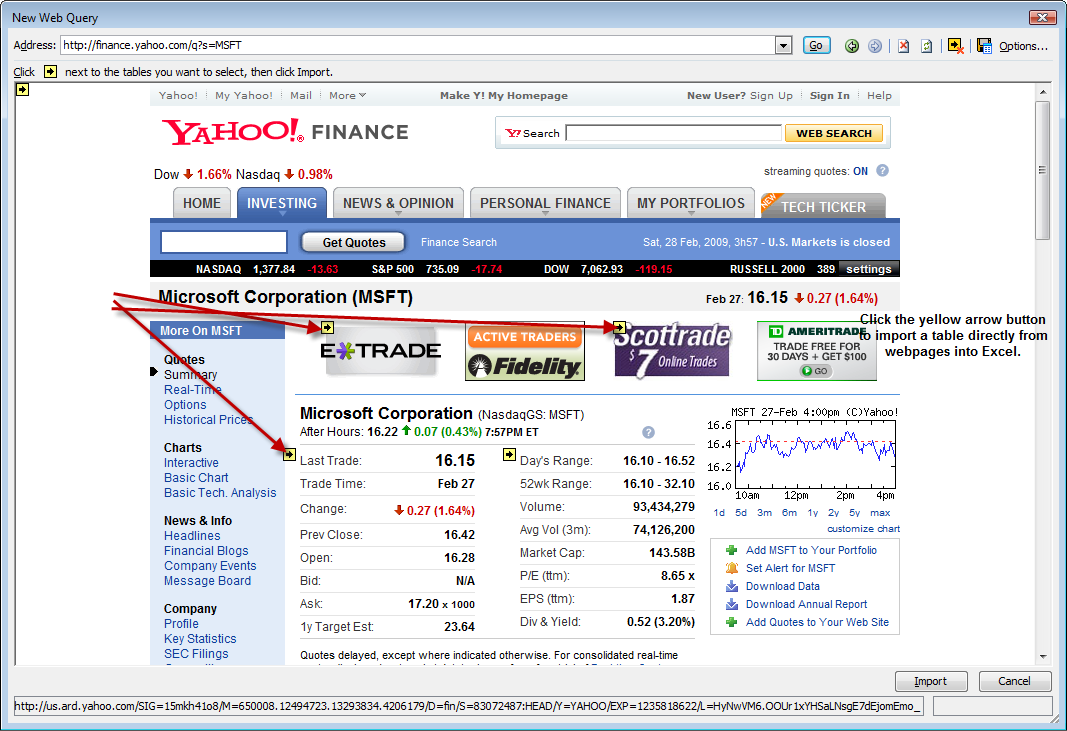Click the Import button
This screenshot has height=731, width=1067.
pyautogui.click(x=930, y=681)
